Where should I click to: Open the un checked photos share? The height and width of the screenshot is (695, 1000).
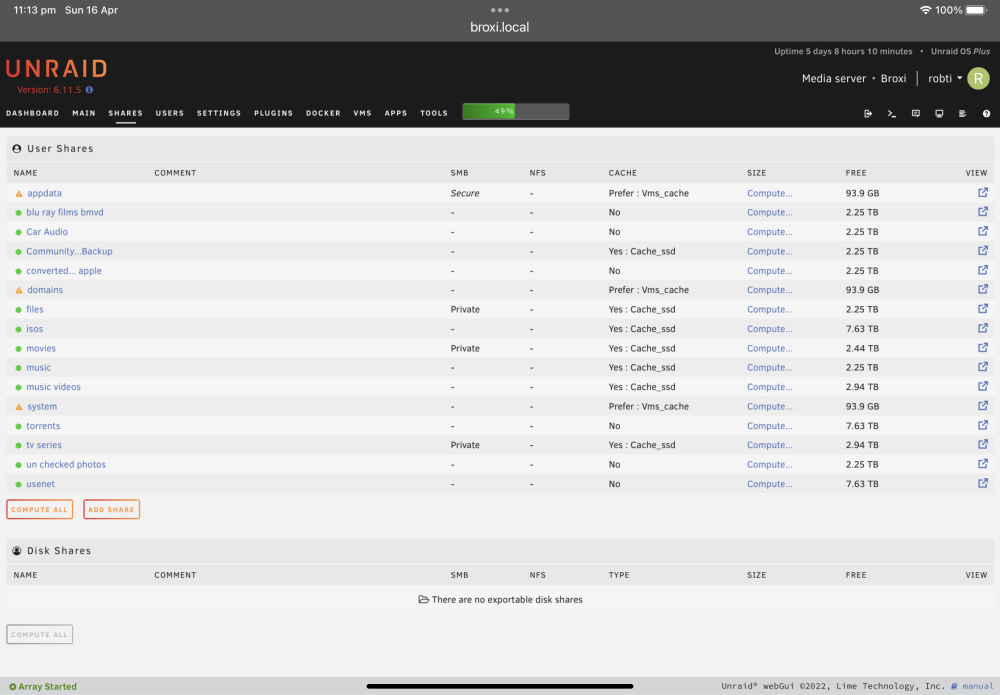(66, 465)
